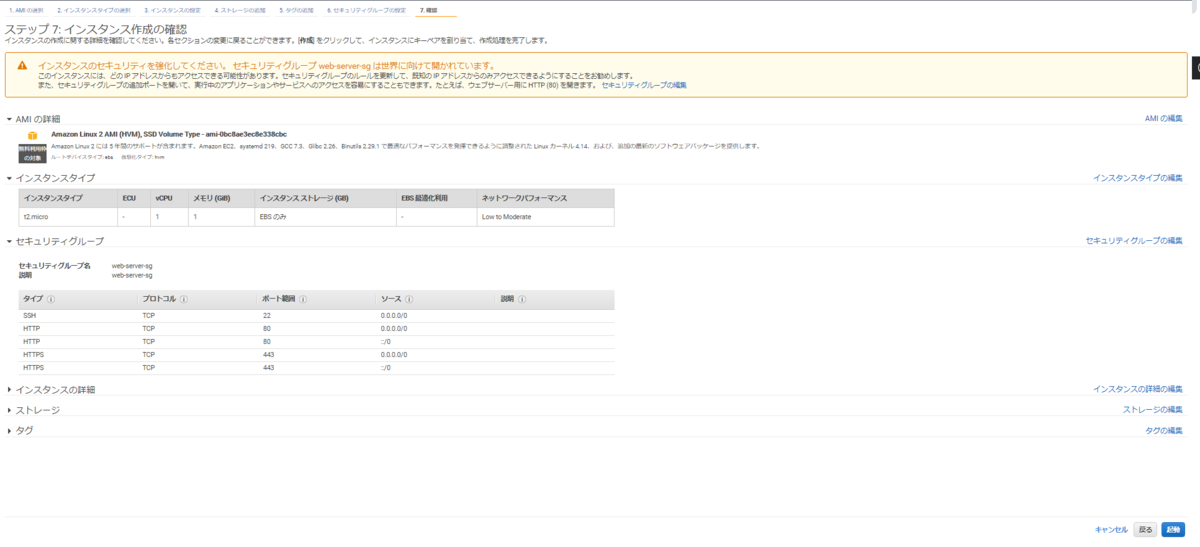Screen dimensions: 1200x547
Task: Expand the タグ section
Action: pos(10,430)
